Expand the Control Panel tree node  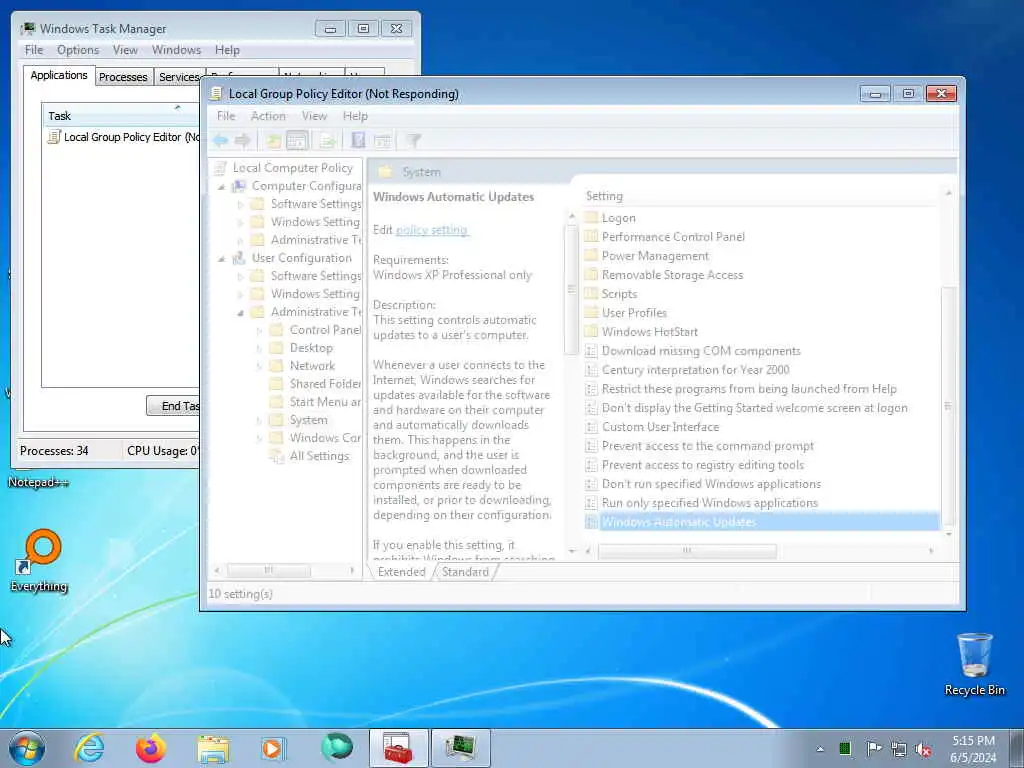259,330
